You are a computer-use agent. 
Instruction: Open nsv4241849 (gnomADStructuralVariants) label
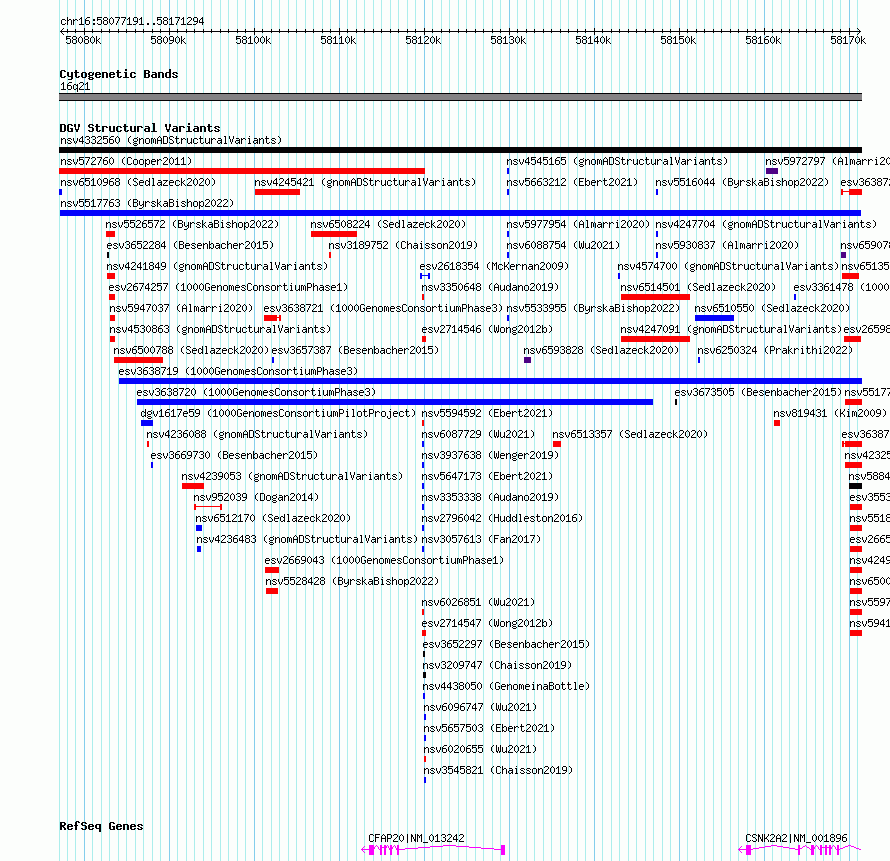coord(217,266)
